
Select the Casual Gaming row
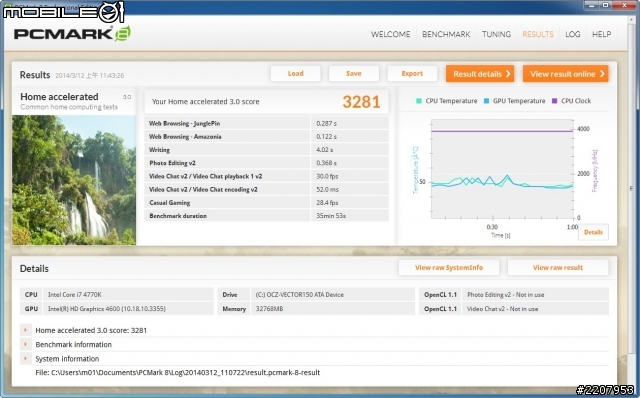[266, 202]
